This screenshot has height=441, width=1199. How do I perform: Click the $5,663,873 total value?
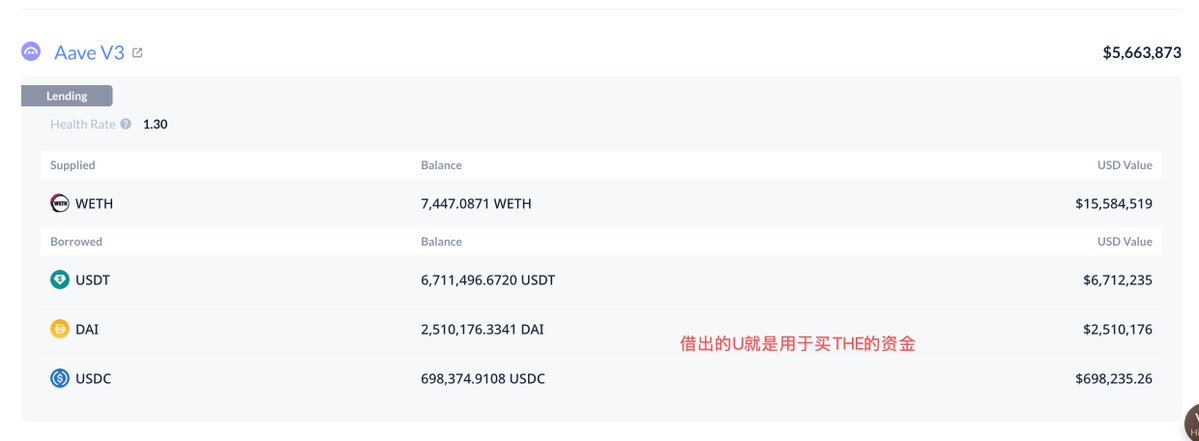coord(1141,52)
